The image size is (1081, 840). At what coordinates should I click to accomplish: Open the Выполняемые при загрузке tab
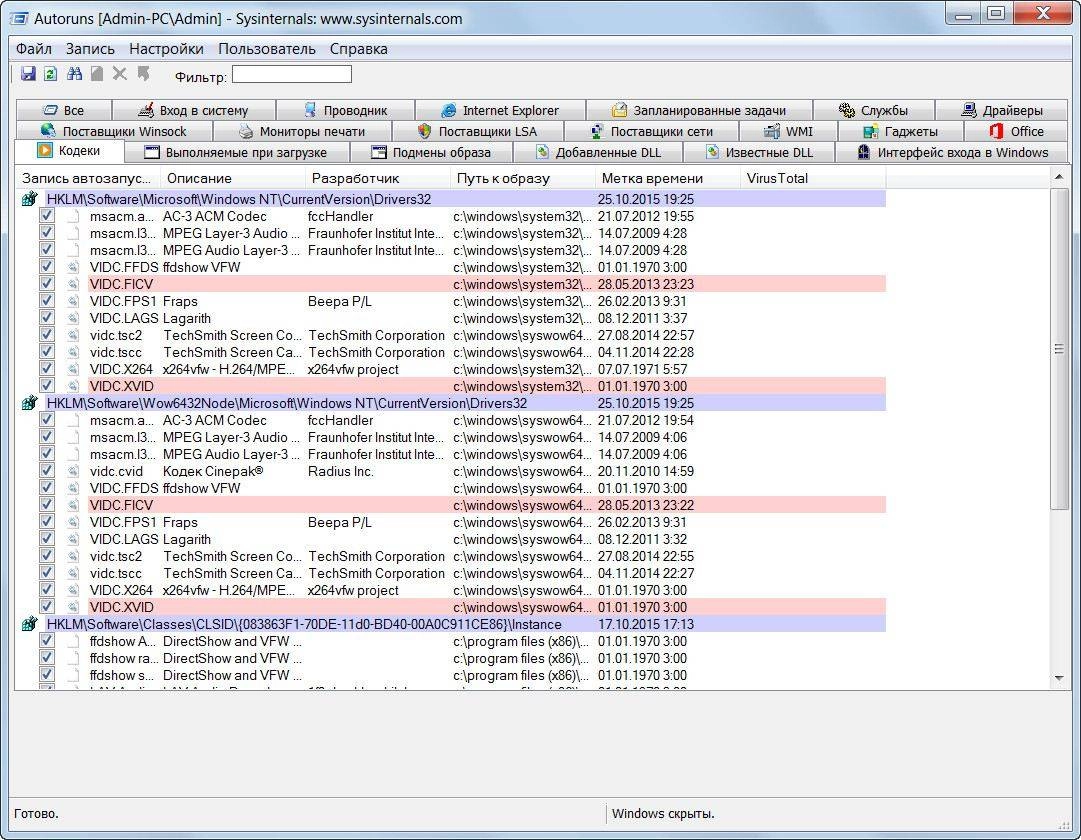click(237, 152)
